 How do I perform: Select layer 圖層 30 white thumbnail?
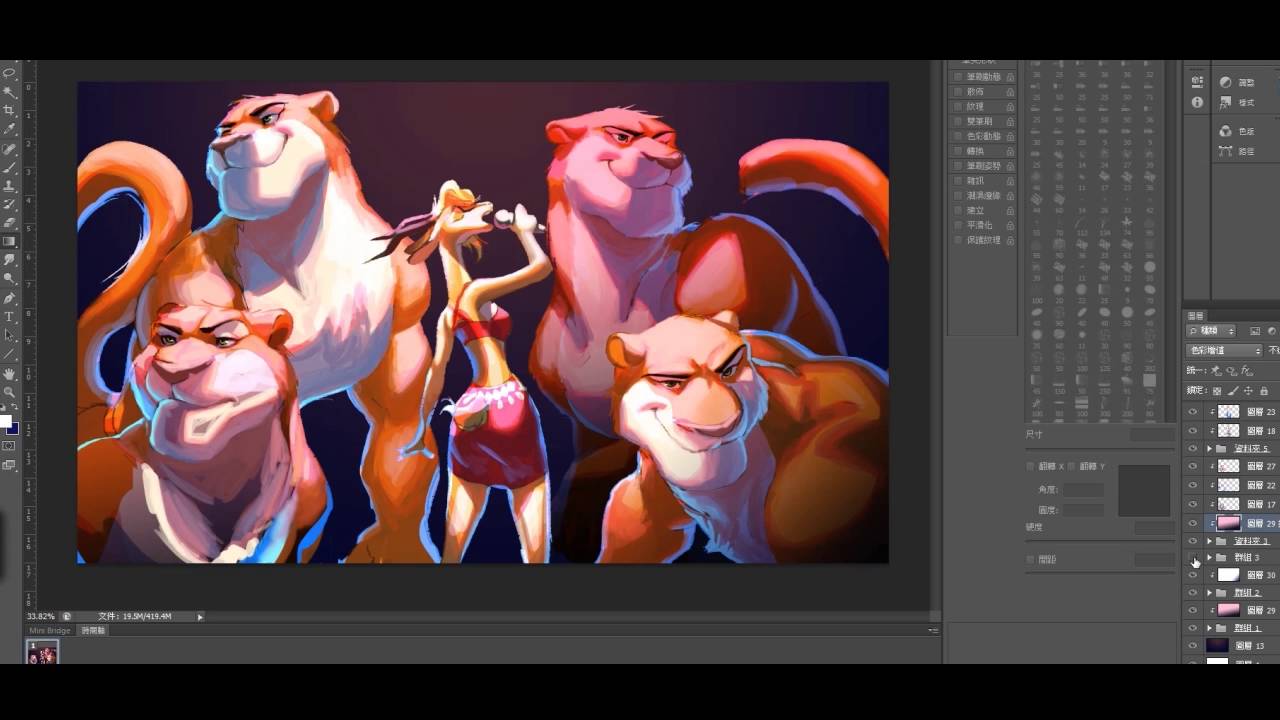1228,575
